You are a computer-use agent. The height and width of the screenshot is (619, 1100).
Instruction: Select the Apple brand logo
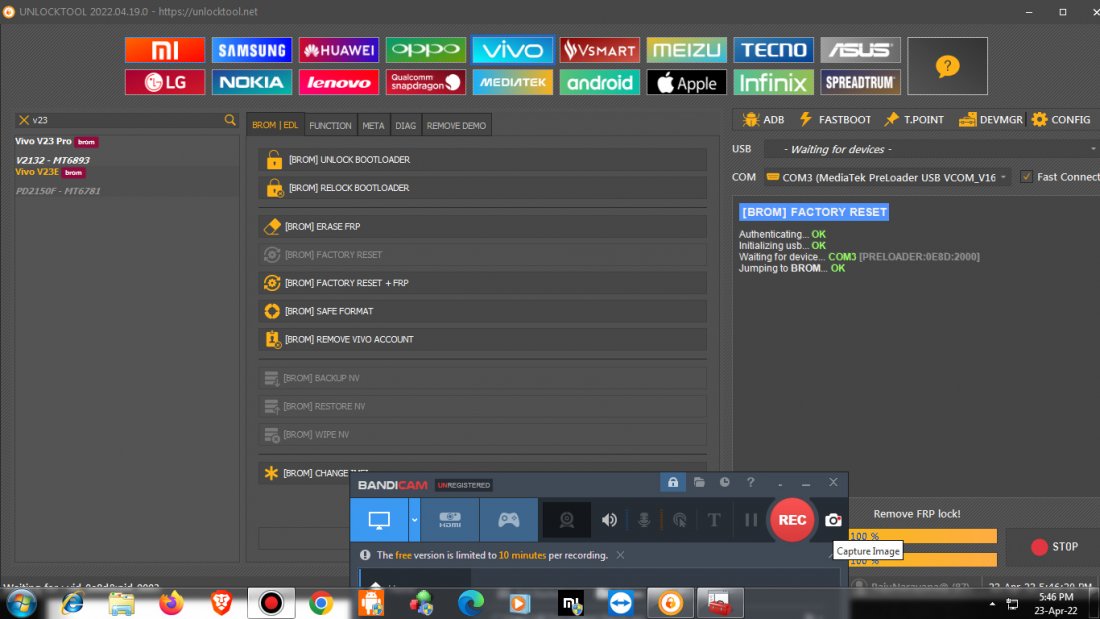[687, 82]
